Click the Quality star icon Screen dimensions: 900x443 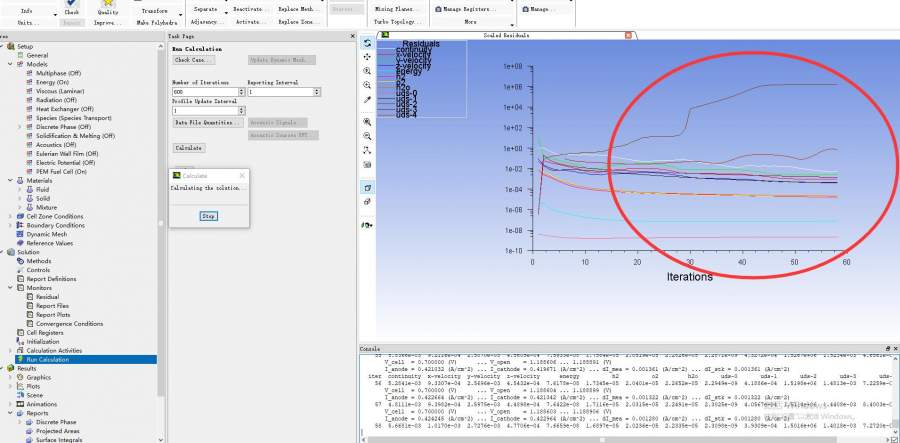coord(107,4)
